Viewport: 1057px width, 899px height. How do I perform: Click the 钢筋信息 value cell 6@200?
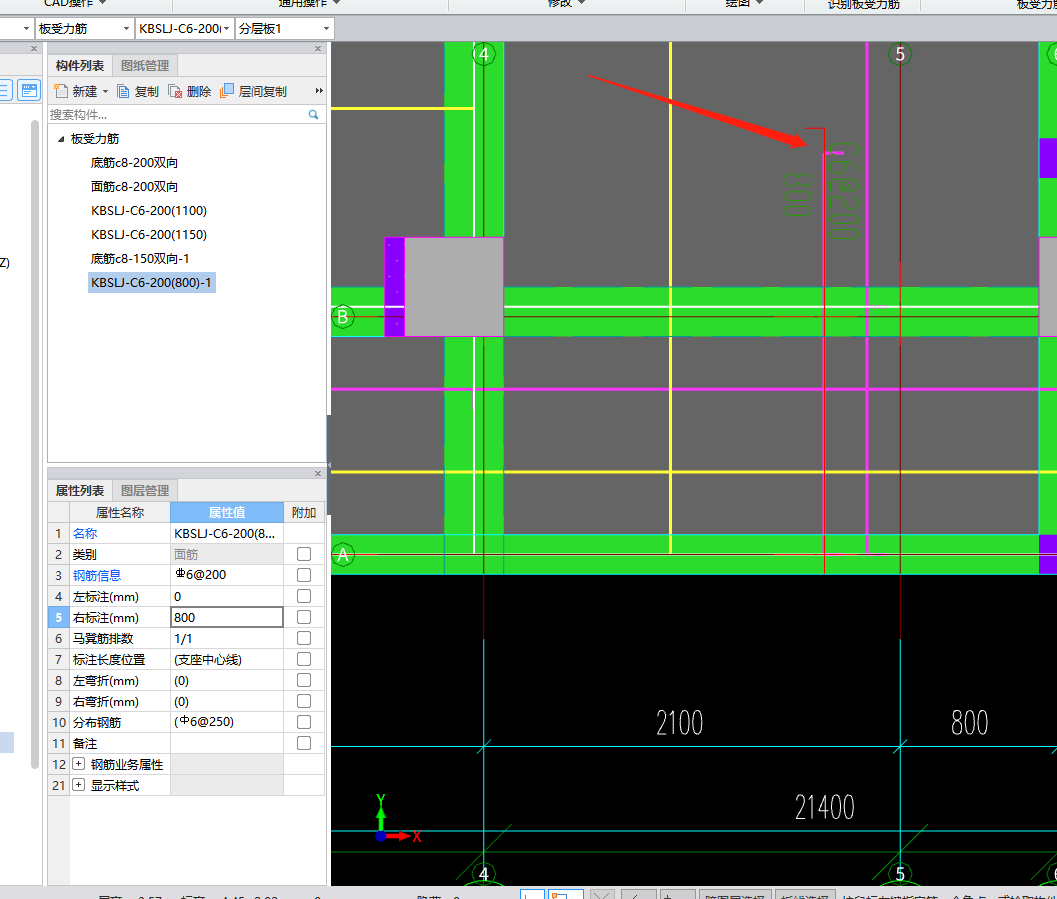tap(226, 575)
